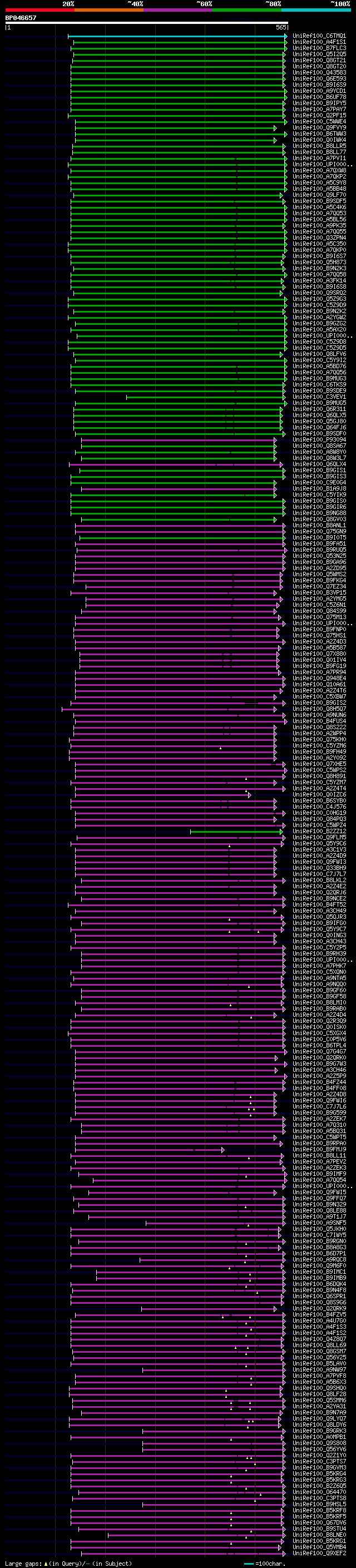Select UniRef100_C9E0G4 entry

[319, 483]
